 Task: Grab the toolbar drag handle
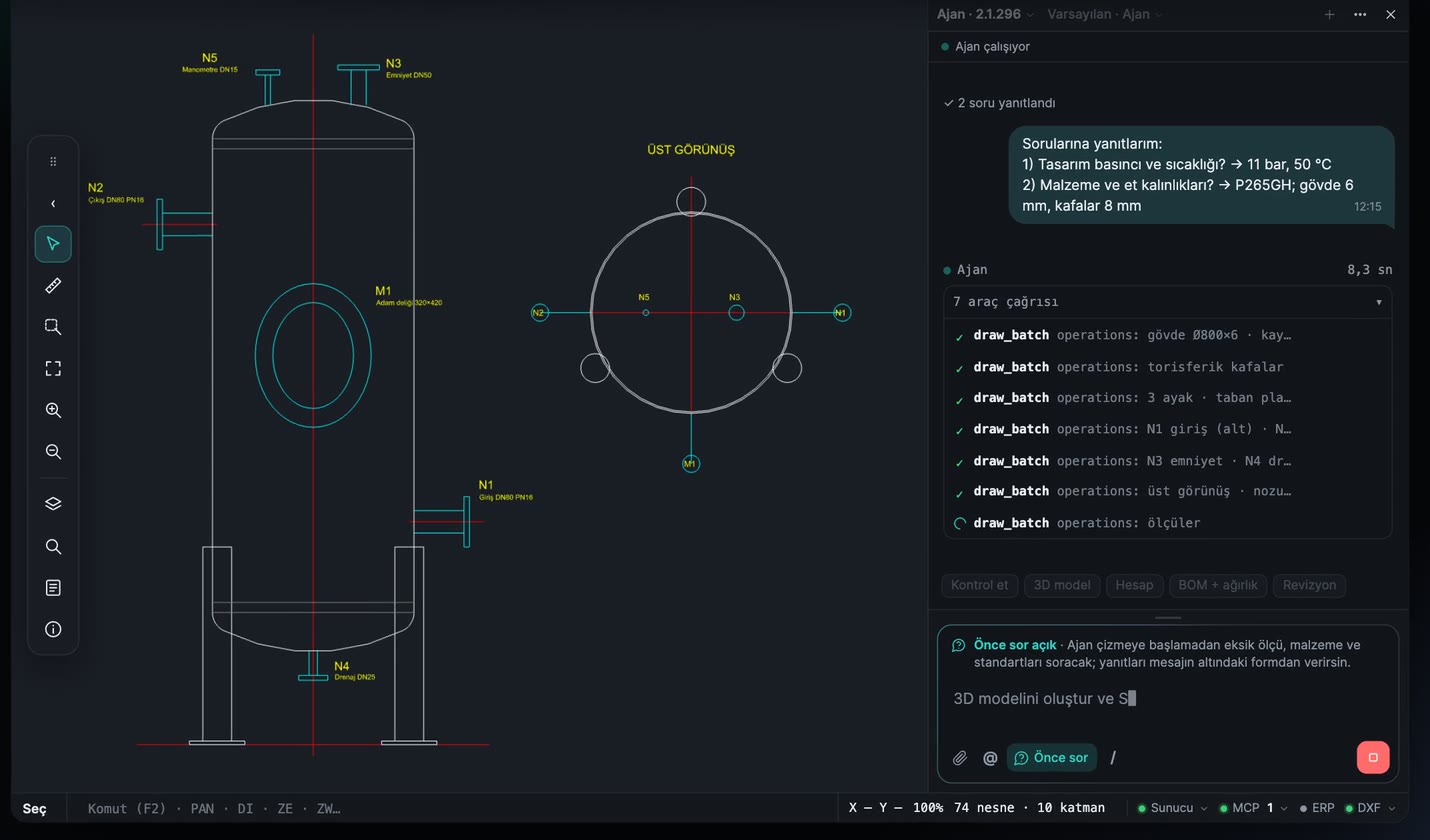pos(53,162)
